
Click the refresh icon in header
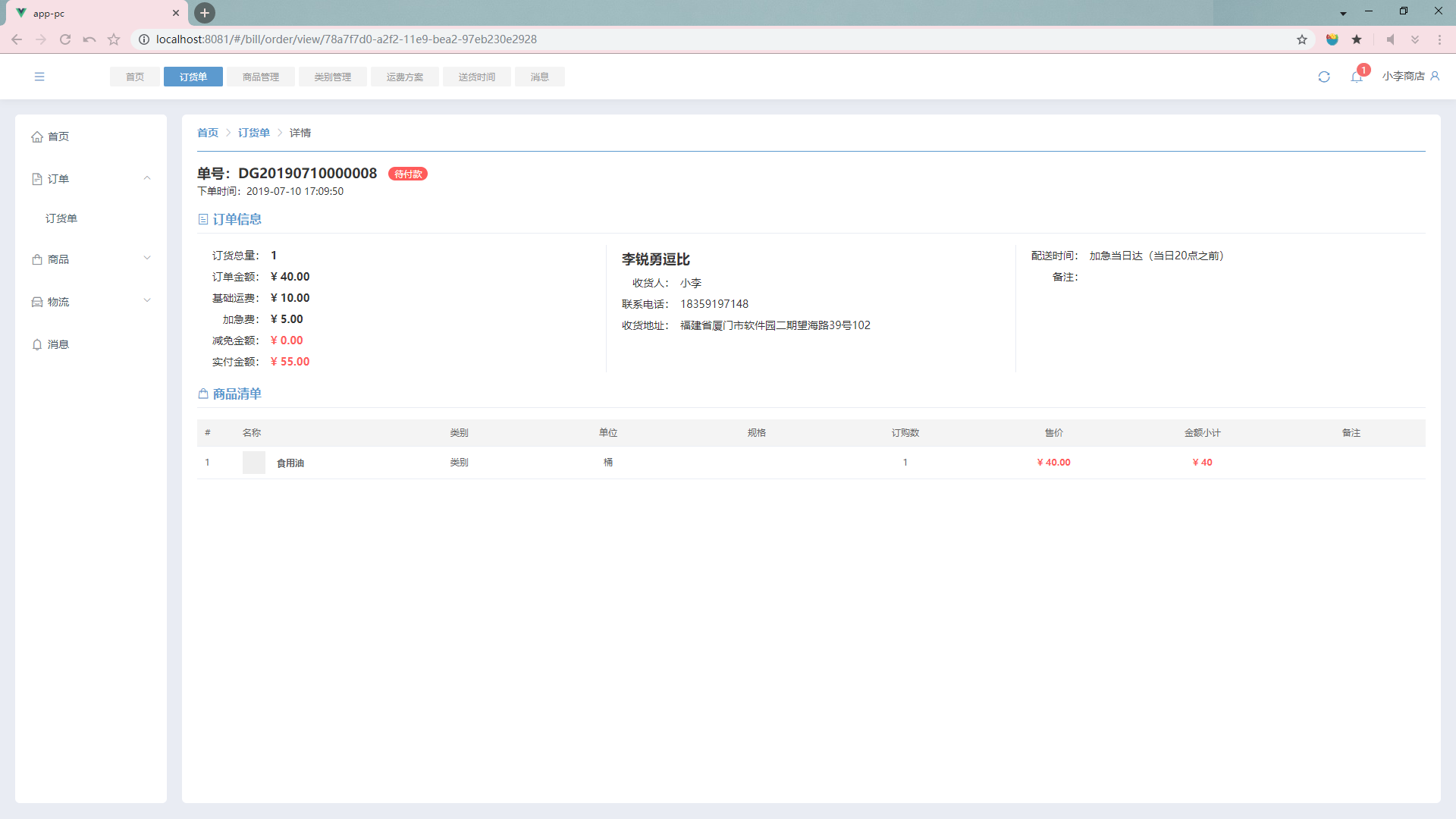coord(1324,77)
